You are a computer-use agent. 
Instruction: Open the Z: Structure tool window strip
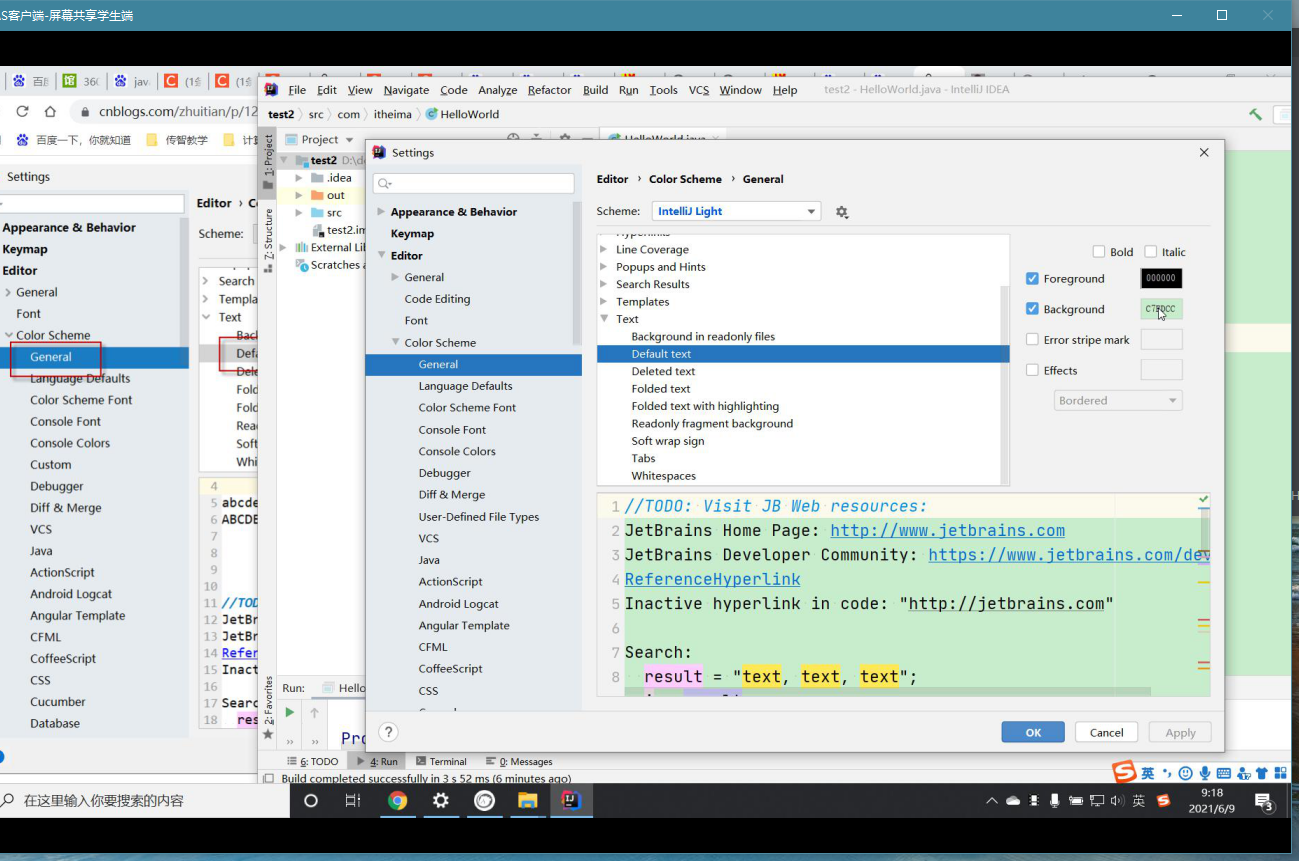[268, 240]
